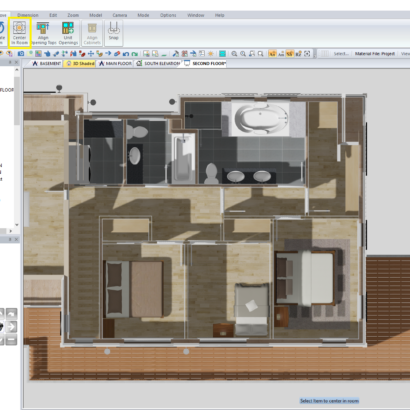Close the upper left side panel
Image resolution: width=410 pixels, height=410 pixels.
point(16,62)
